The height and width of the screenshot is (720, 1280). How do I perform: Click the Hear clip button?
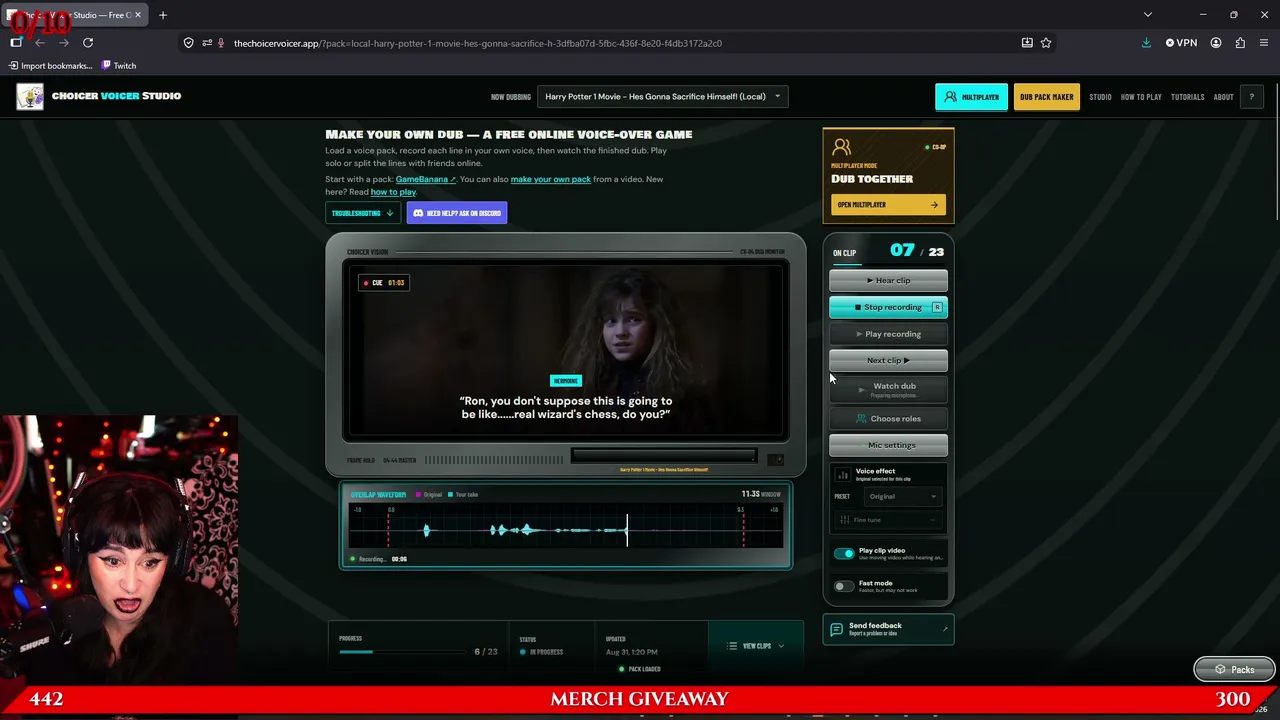[888, 281]
